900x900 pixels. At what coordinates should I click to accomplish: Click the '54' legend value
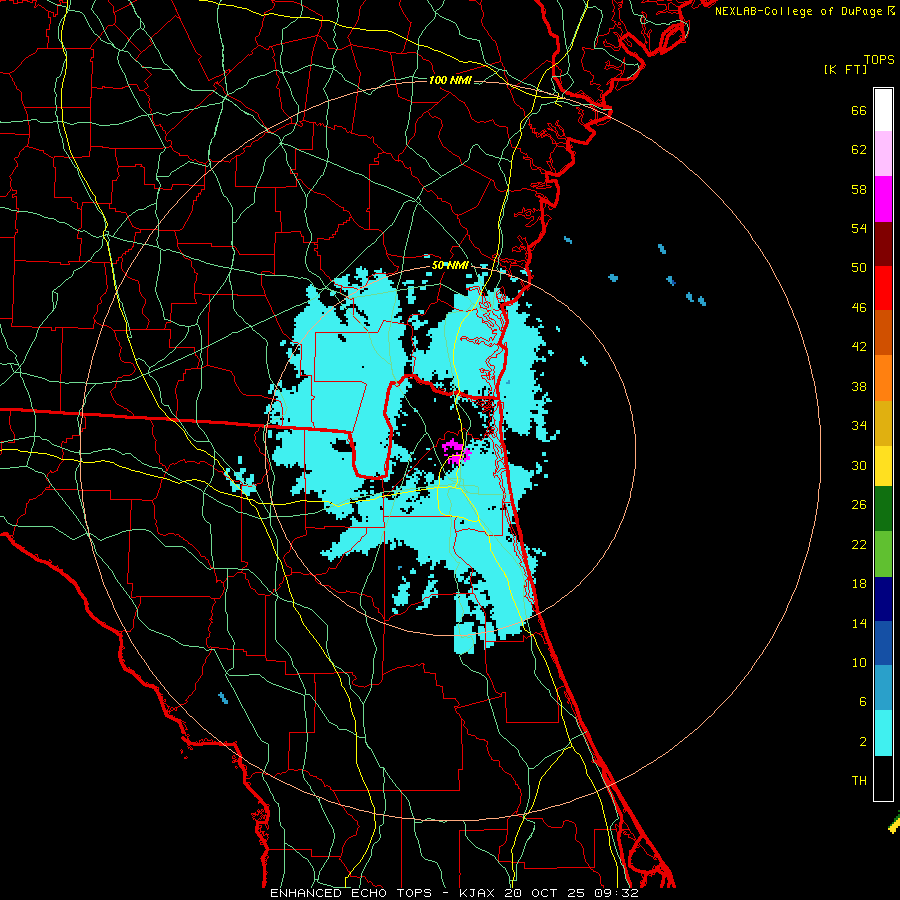[859, 228]
